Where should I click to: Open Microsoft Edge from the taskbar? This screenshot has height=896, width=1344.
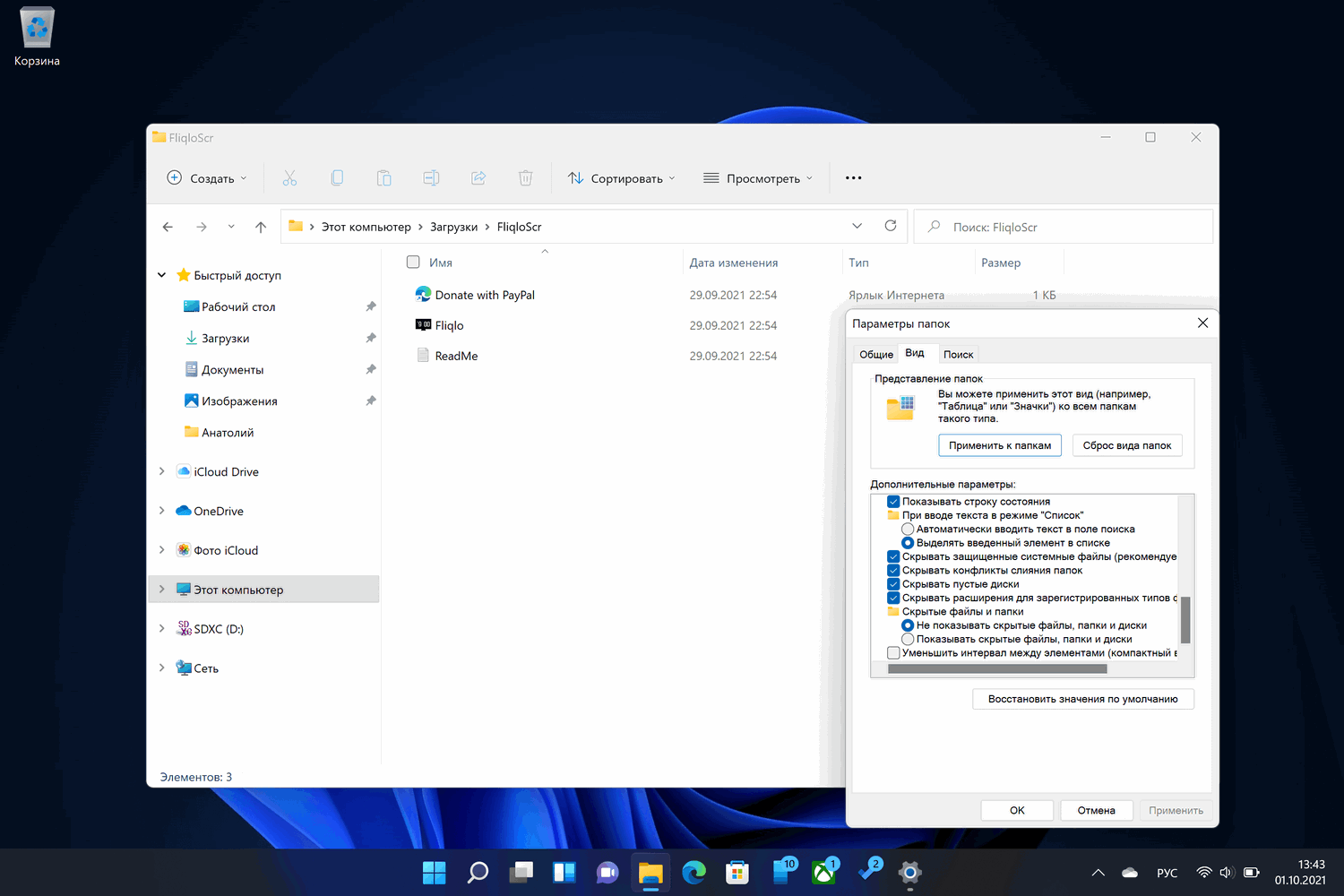[x=694, y=872]
